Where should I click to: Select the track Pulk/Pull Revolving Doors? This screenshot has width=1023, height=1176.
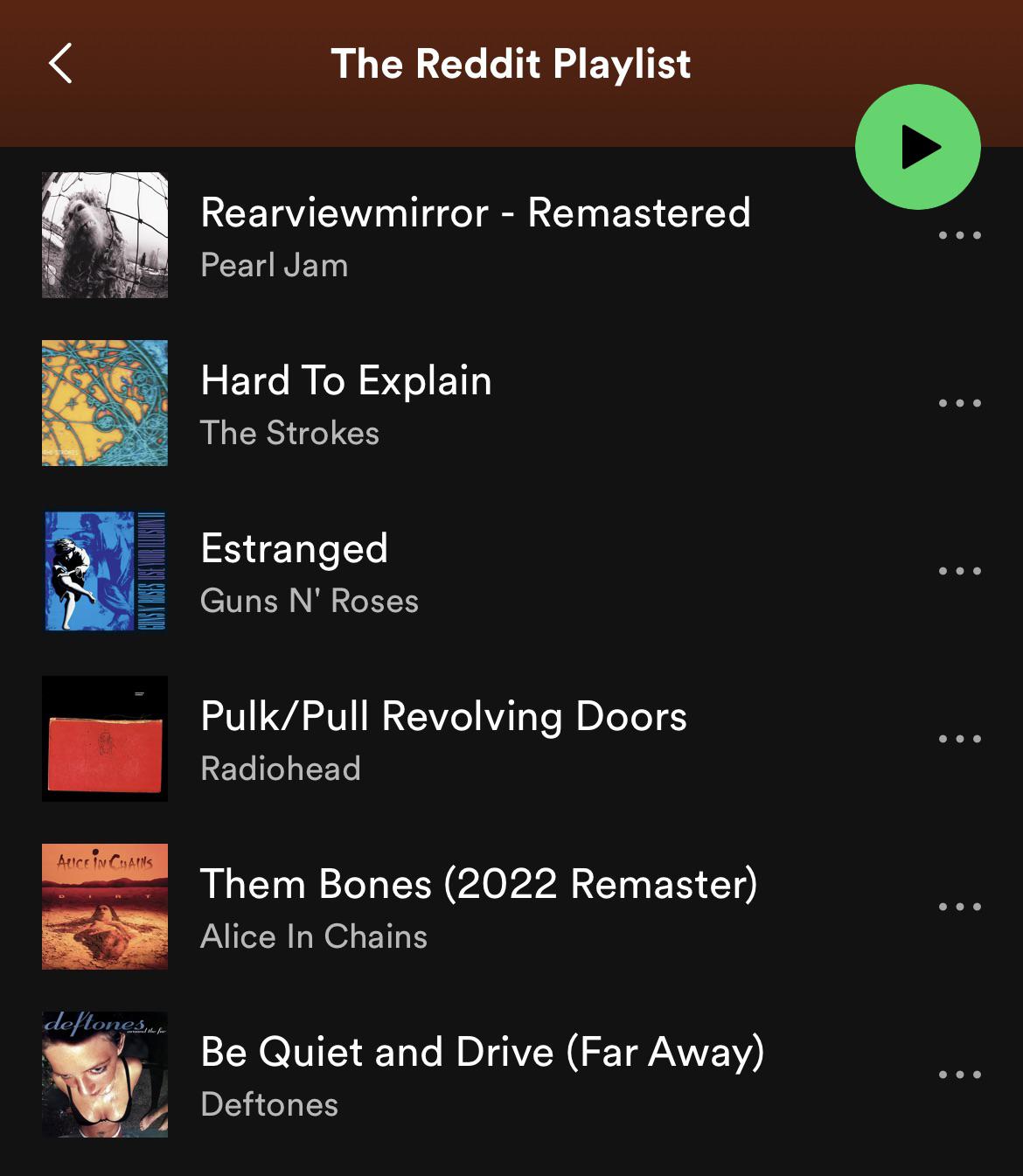[x=443, y=716]
